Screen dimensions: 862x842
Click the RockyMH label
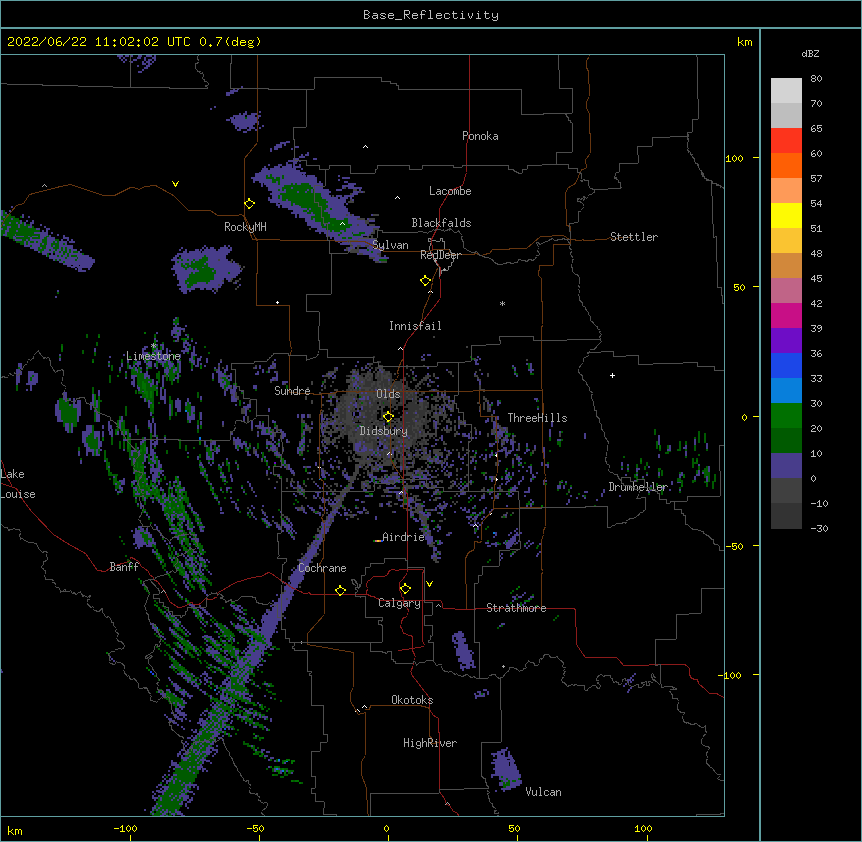point(245,227)
